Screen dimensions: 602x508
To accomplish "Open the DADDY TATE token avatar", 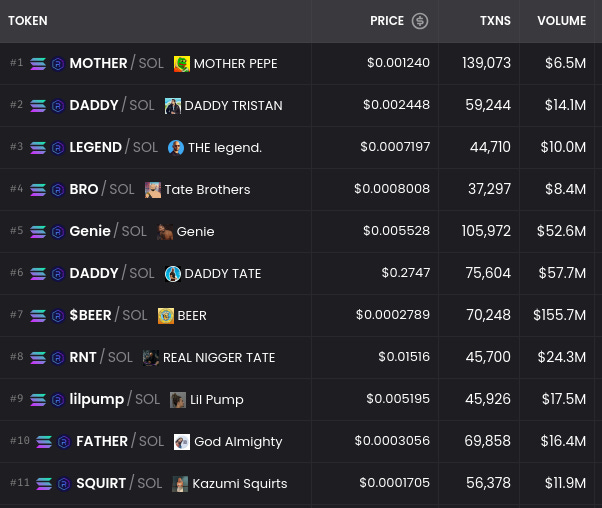I will pyautogui.click(x=173, y=274).
